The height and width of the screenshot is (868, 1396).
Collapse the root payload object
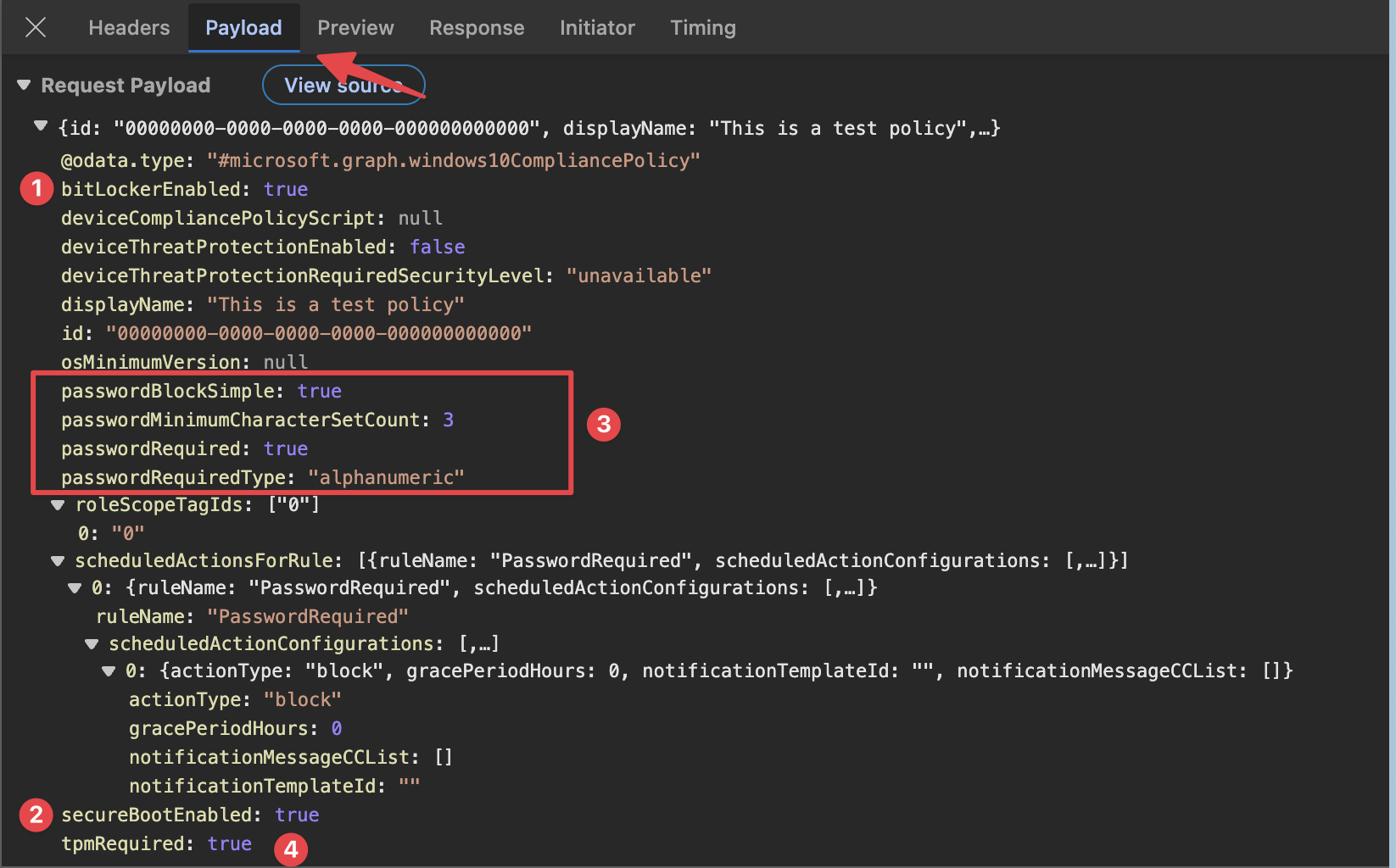click(x=40, y=127)
